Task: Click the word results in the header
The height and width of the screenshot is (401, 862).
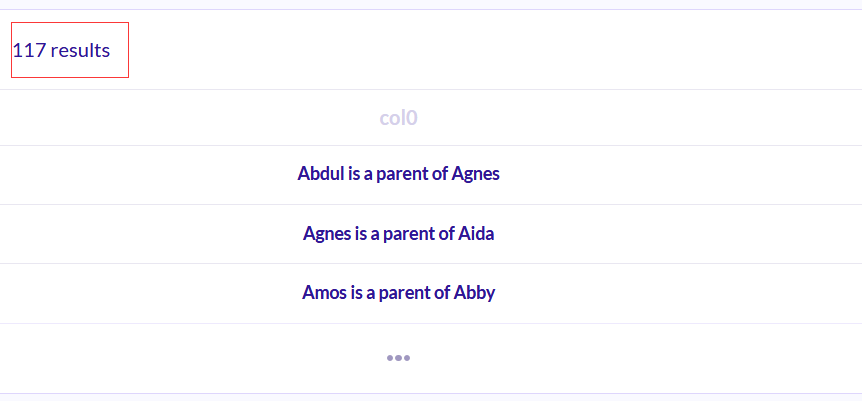Action: (80, 51)
